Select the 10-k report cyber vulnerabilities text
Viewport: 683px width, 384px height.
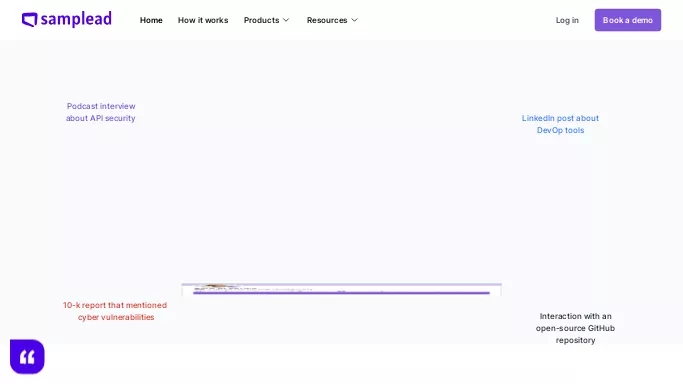click(115, 311)
